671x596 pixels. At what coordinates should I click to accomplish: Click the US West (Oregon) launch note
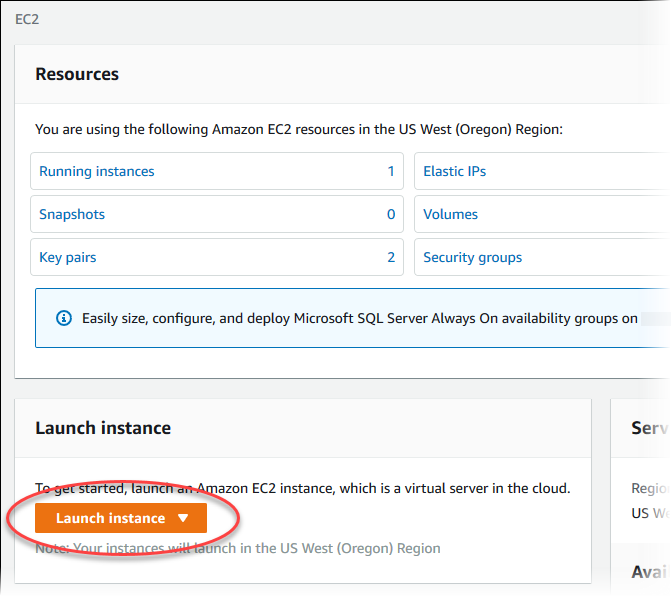(238, 548)
